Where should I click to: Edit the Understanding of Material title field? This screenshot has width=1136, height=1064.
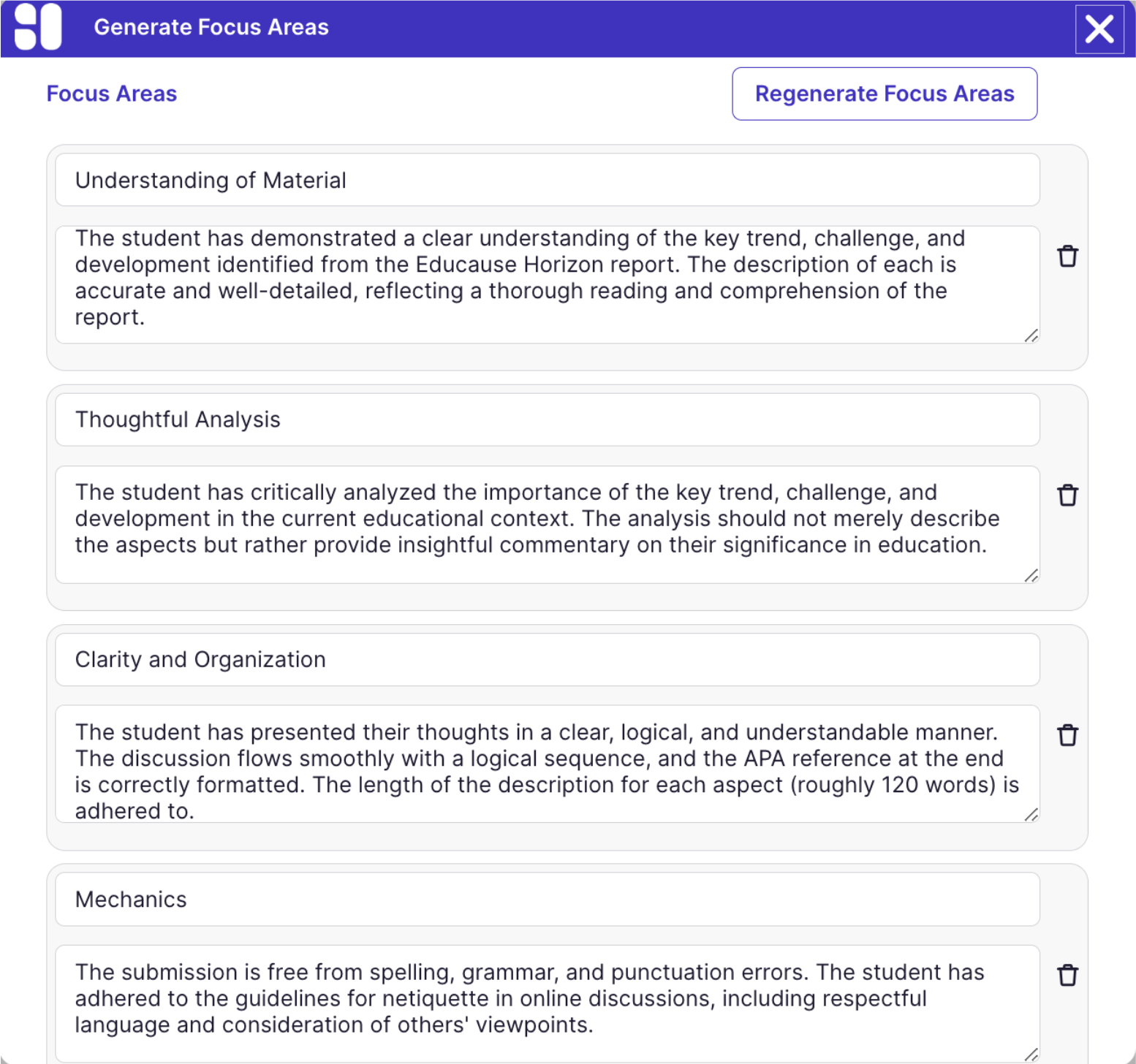(x=547, y=180)
